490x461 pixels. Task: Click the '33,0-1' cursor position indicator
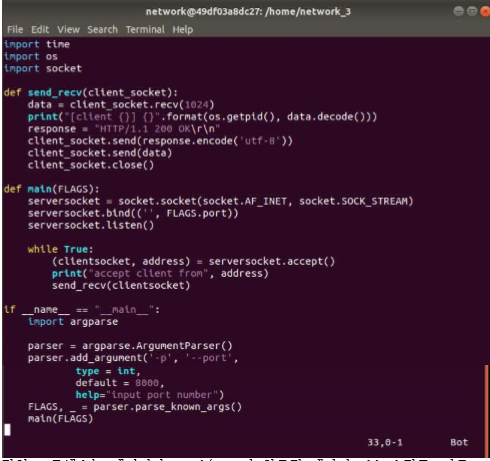(385, 443)
